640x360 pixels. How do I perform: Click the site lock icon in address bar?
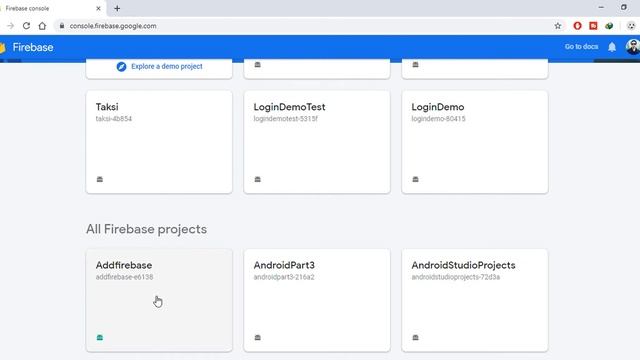(x=62, y=26)
